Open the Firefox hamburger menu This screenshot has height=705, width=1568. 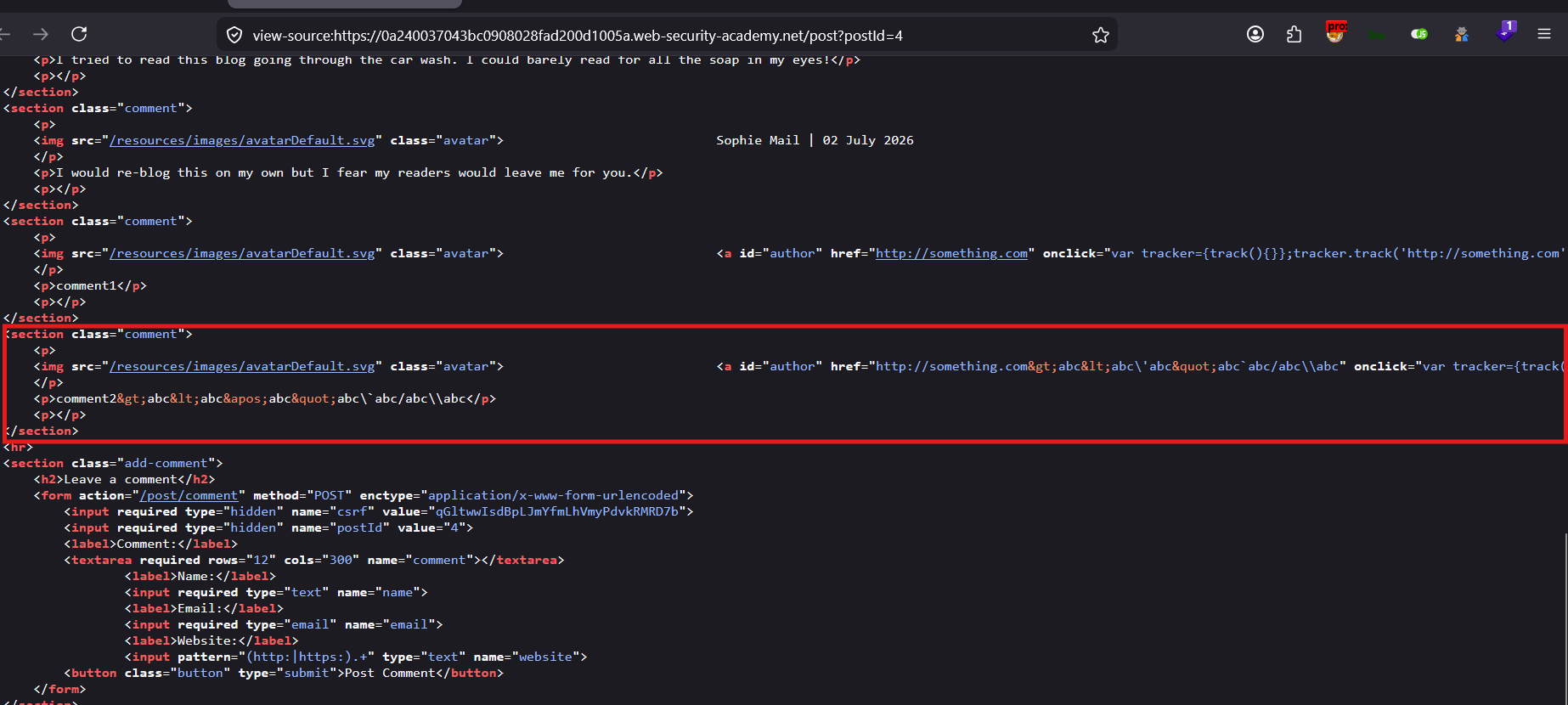click(x=1544, y=34)
